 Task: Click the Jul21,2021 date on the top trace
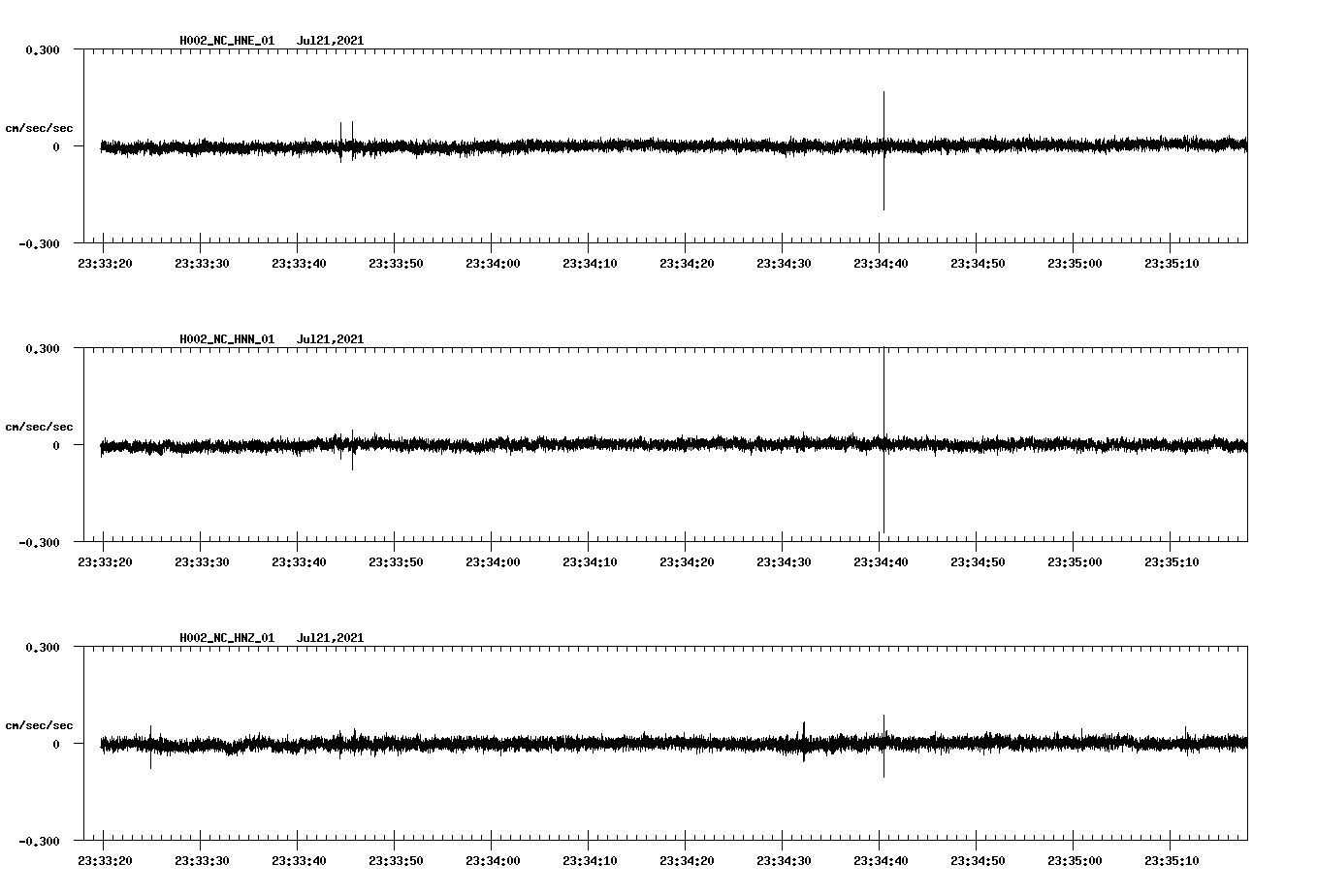(330, 41)
